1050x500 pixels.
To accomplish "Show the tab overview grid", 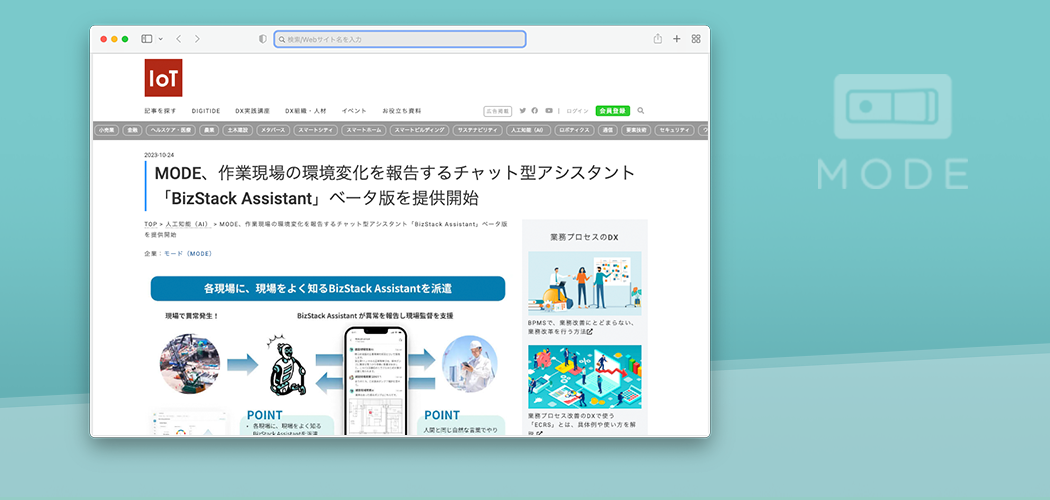I will (696, 39).
